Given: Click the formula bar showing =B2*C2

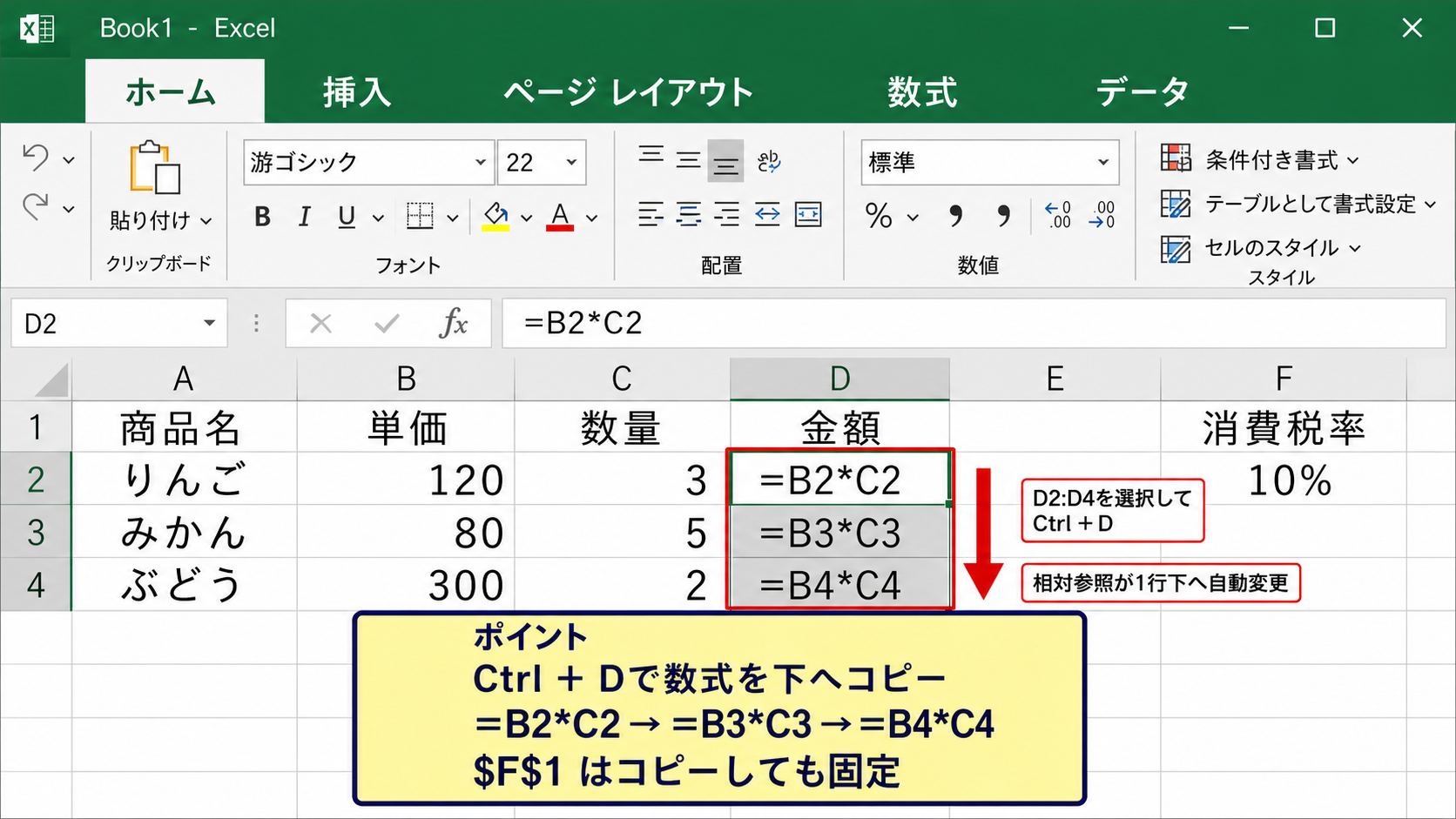Looking at the screenshot, I should tap(974, 323).
